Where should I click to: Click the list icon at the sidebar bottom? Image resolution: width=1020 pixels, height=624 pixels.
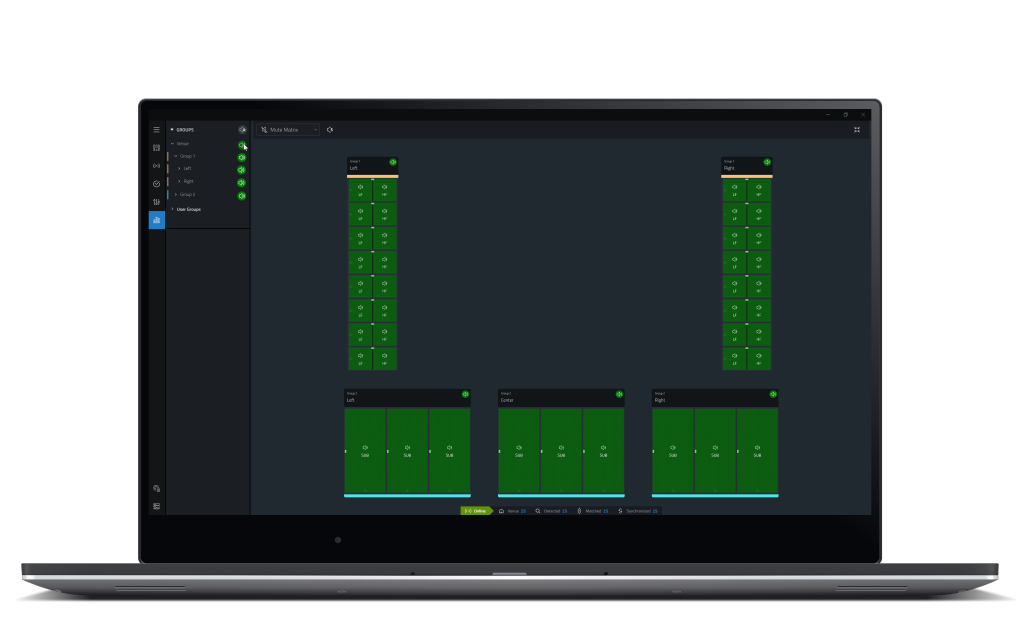tap(156, 506)
